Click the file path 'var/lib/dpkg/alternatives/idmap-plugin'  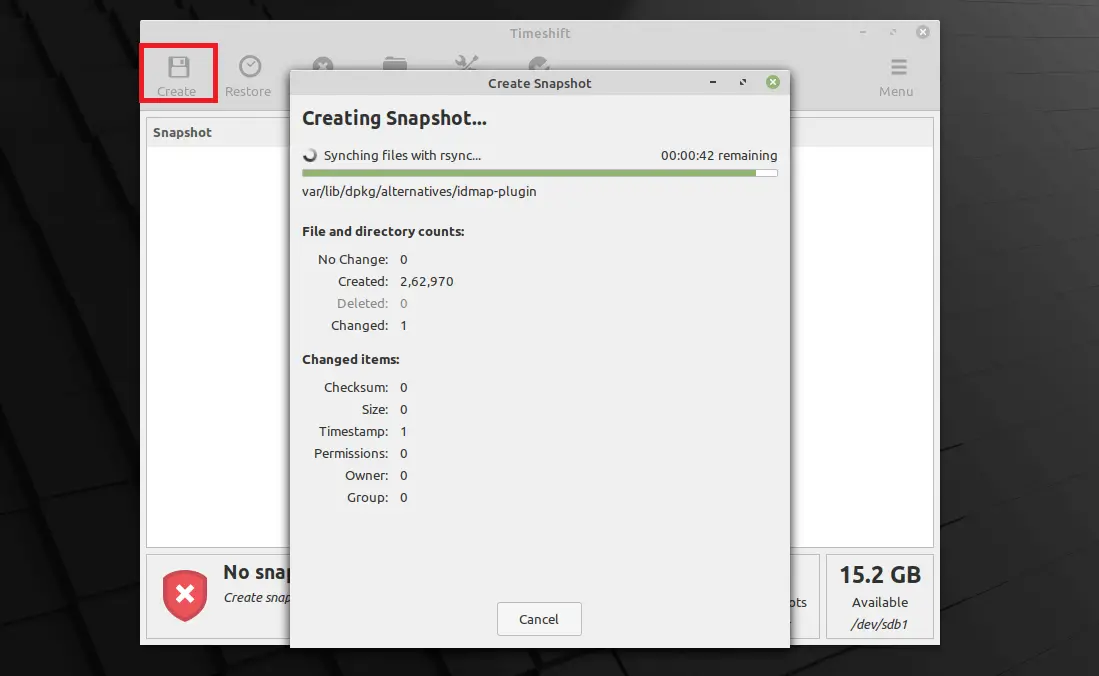coord(419,191)
